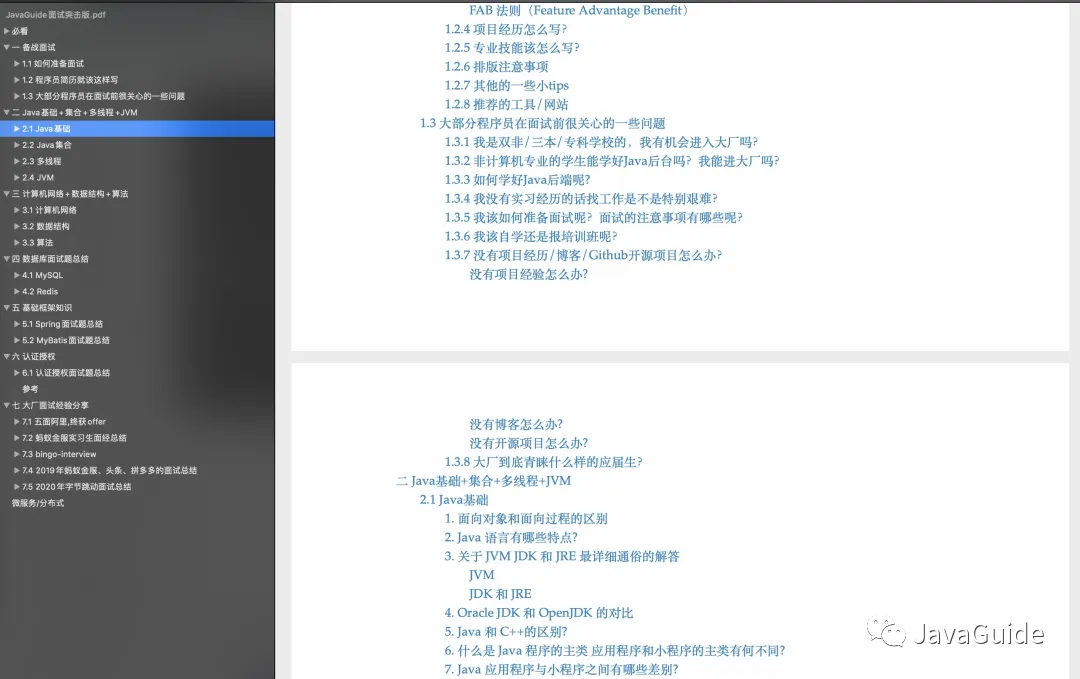The height and width of the screenshot is (679, 1080).
Task: Follow the FAB 法则 table of contents link
Action: pos(579,10)
